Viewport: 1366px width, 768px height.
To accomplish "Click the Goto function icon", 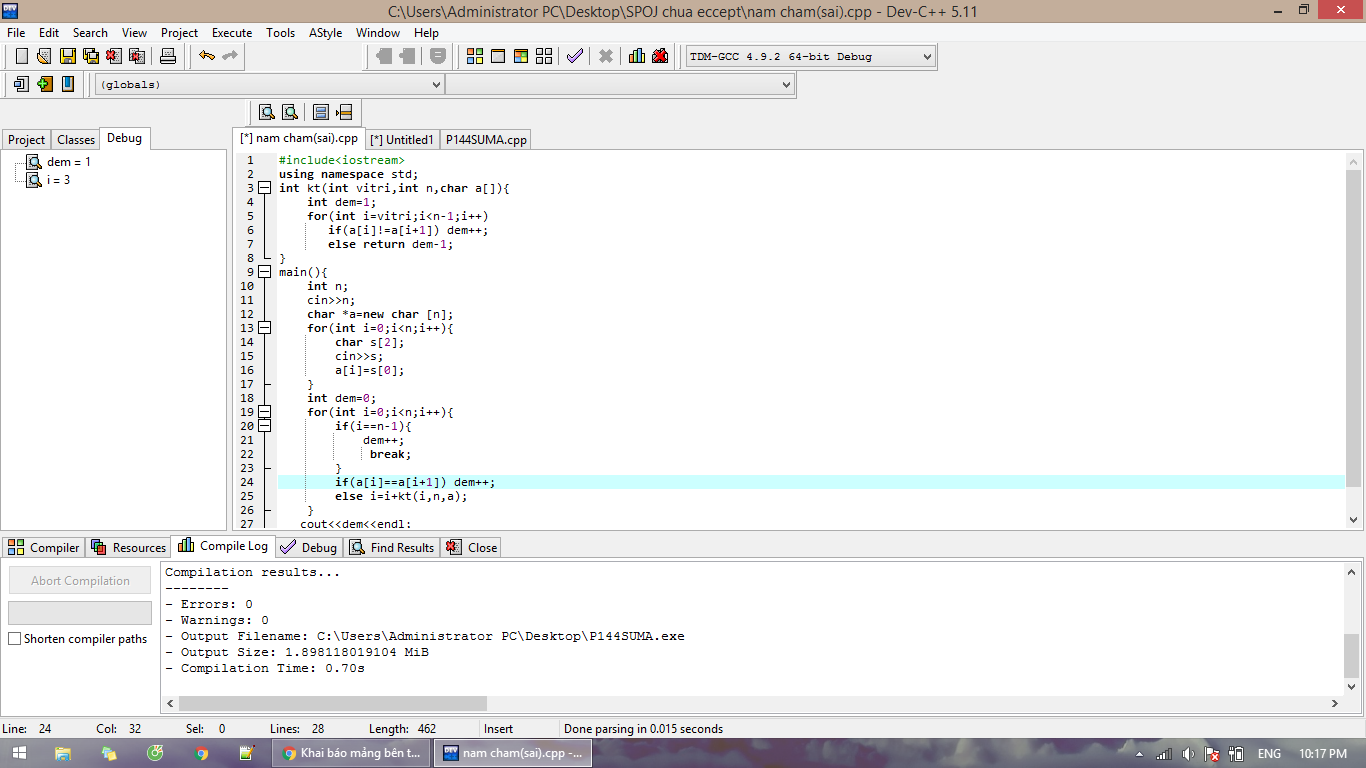I will [321, 112].
